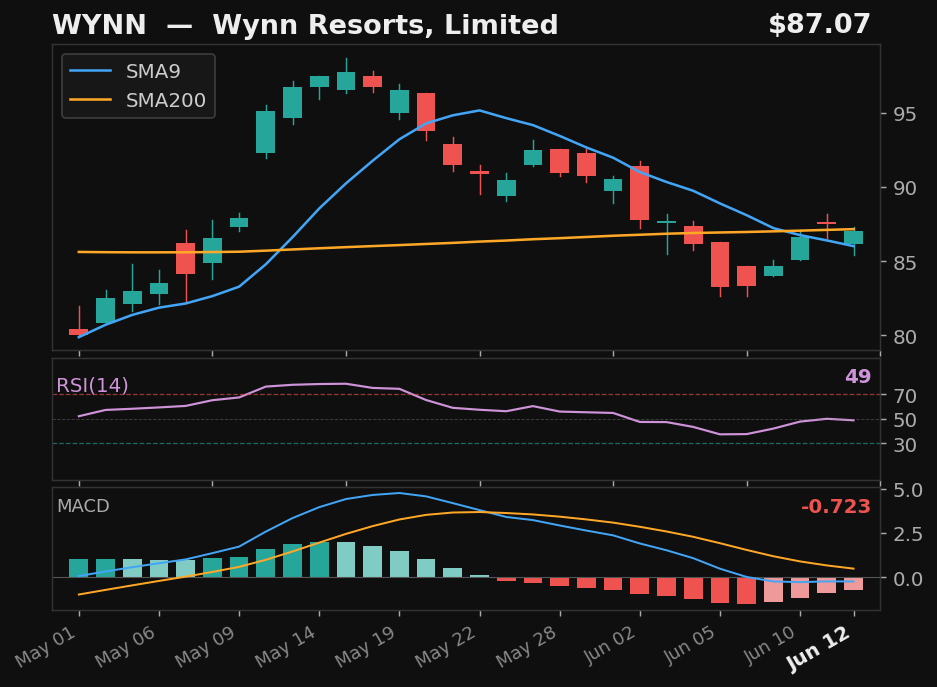Click the RSI 50 axis label
This screenshot has height=687, width=937.
(905, 420)
